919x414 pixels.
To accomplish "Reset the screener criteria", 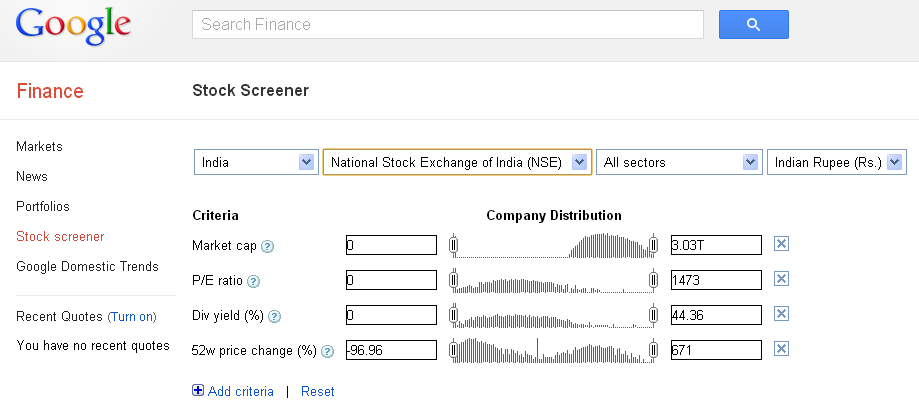I will coord(318,391).
